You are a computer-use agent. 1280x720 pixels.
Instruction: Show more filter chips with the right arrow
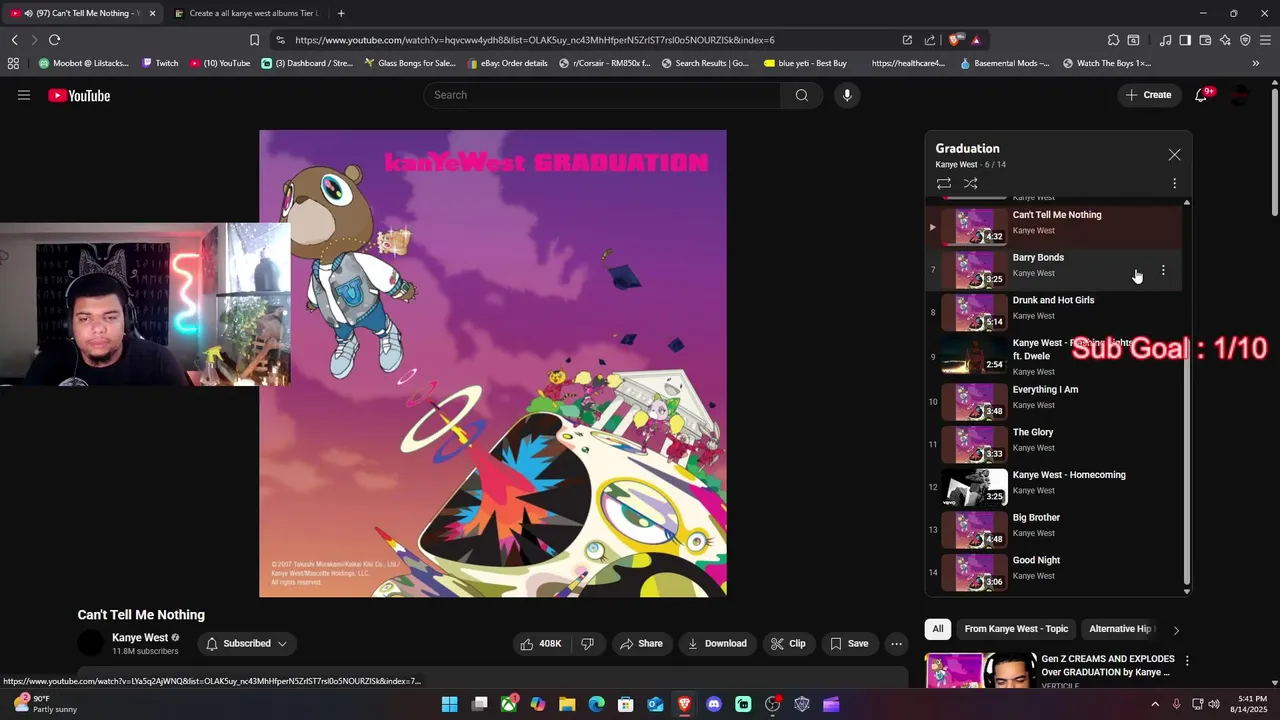click(x=1176, y=630)
